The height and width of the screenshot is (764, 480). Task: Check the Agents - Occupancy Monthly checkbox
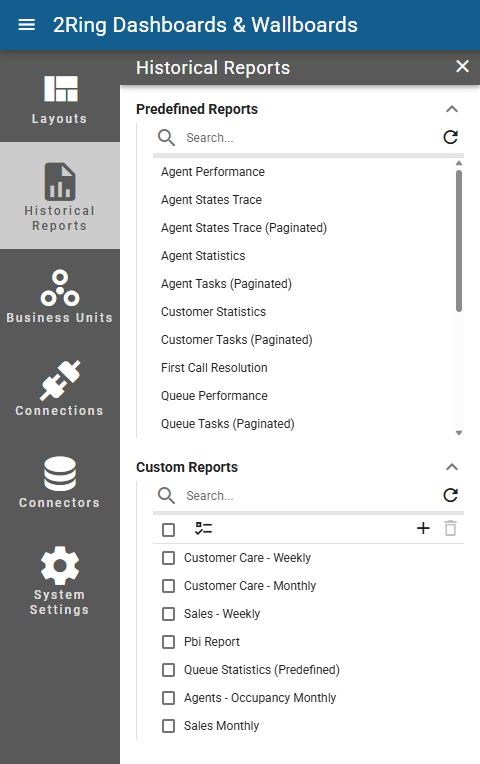[x=169, y=698]
